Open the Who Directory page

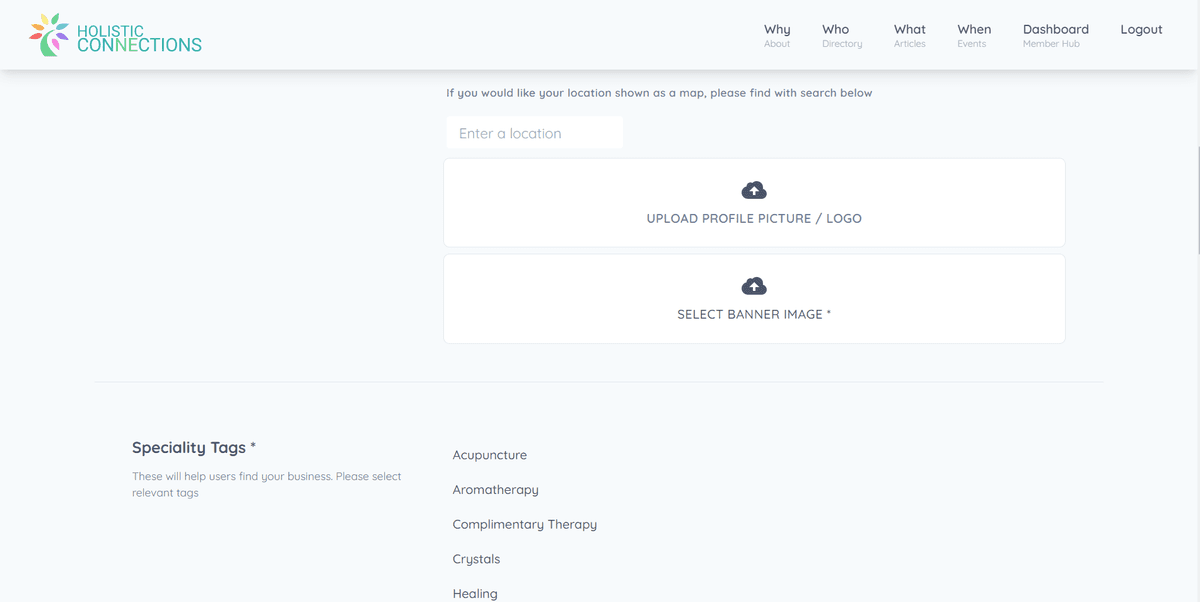[x=841, y=35]
